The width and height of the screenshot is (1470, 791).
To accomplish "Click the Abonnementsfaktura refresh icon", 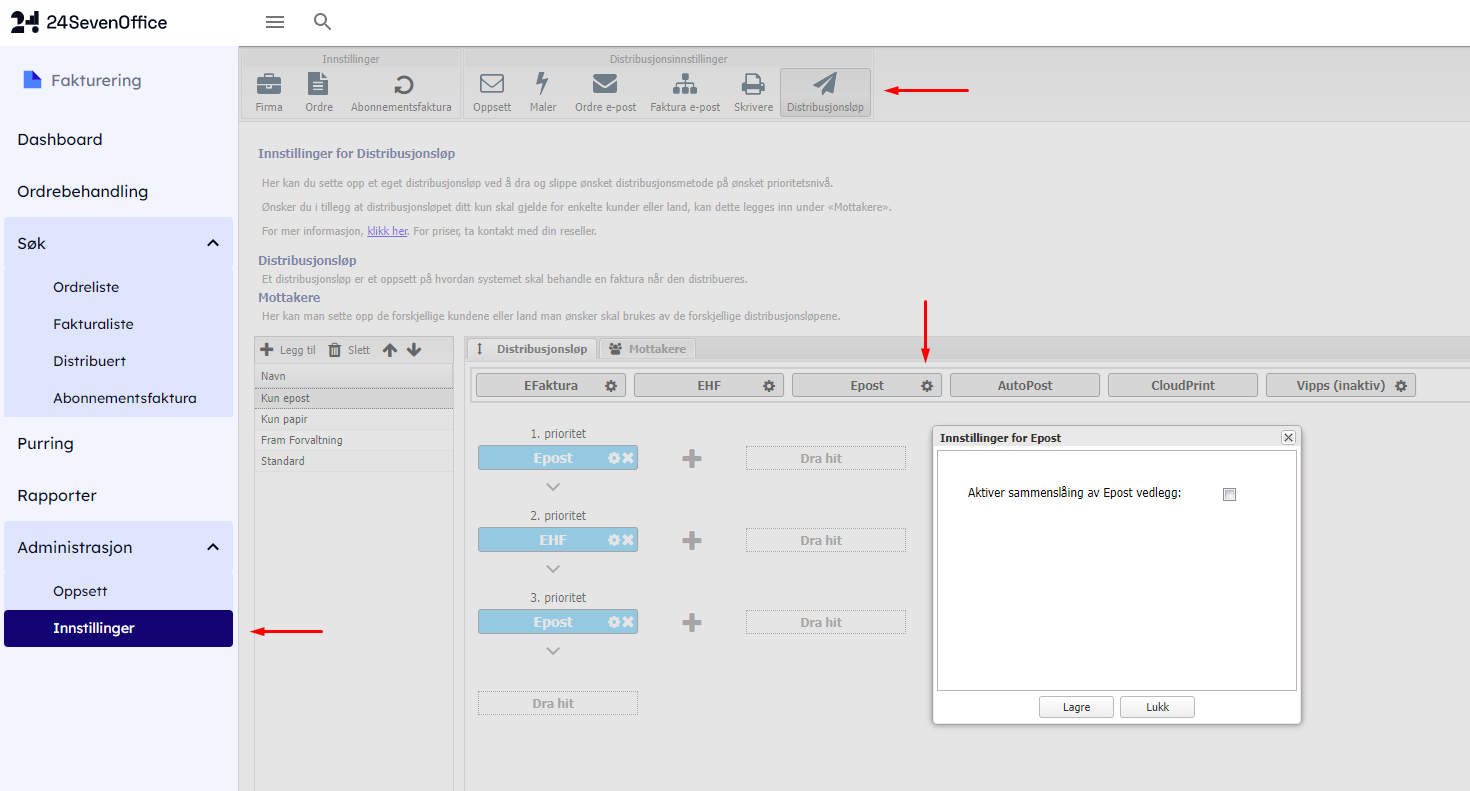I will (401, 84).
